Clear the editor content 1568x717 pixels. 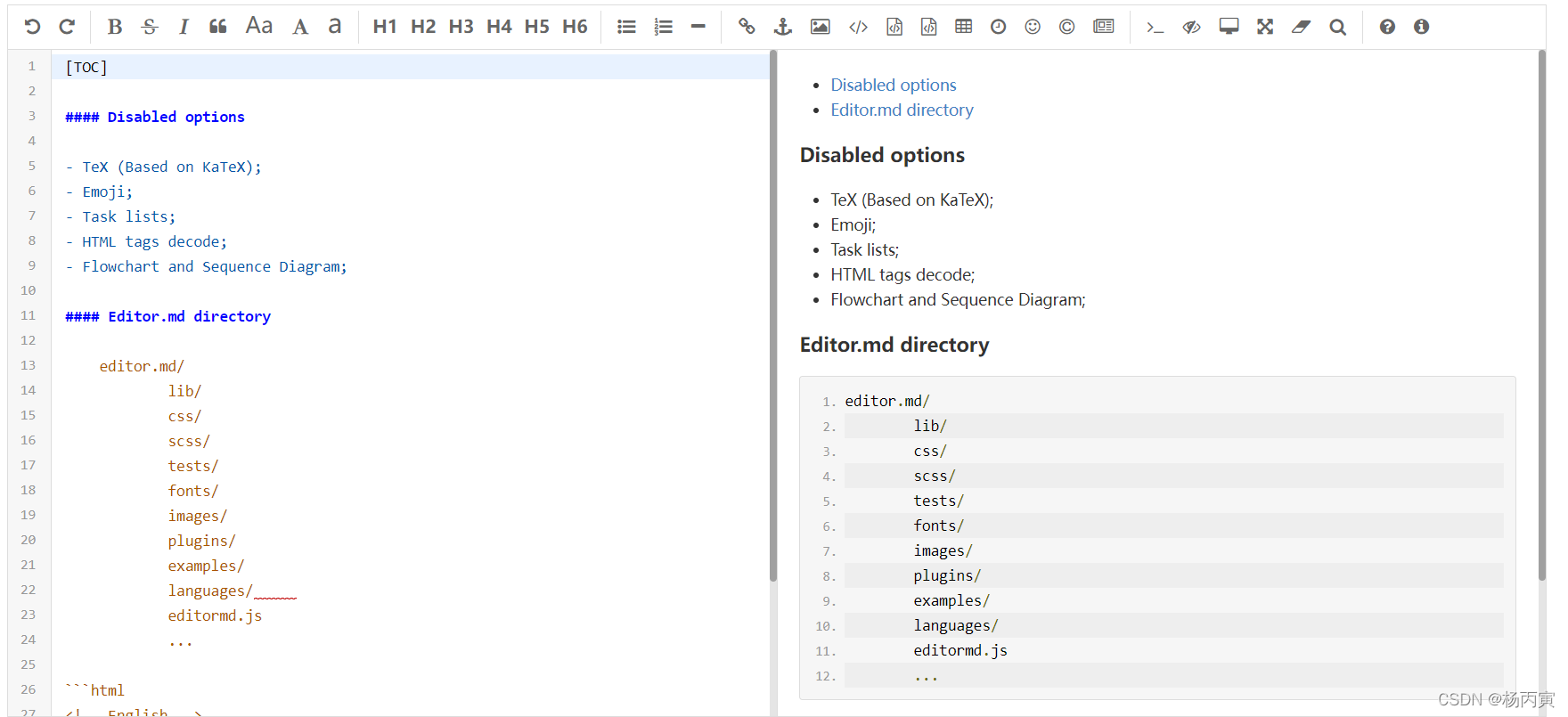(x=1301, y=27)
